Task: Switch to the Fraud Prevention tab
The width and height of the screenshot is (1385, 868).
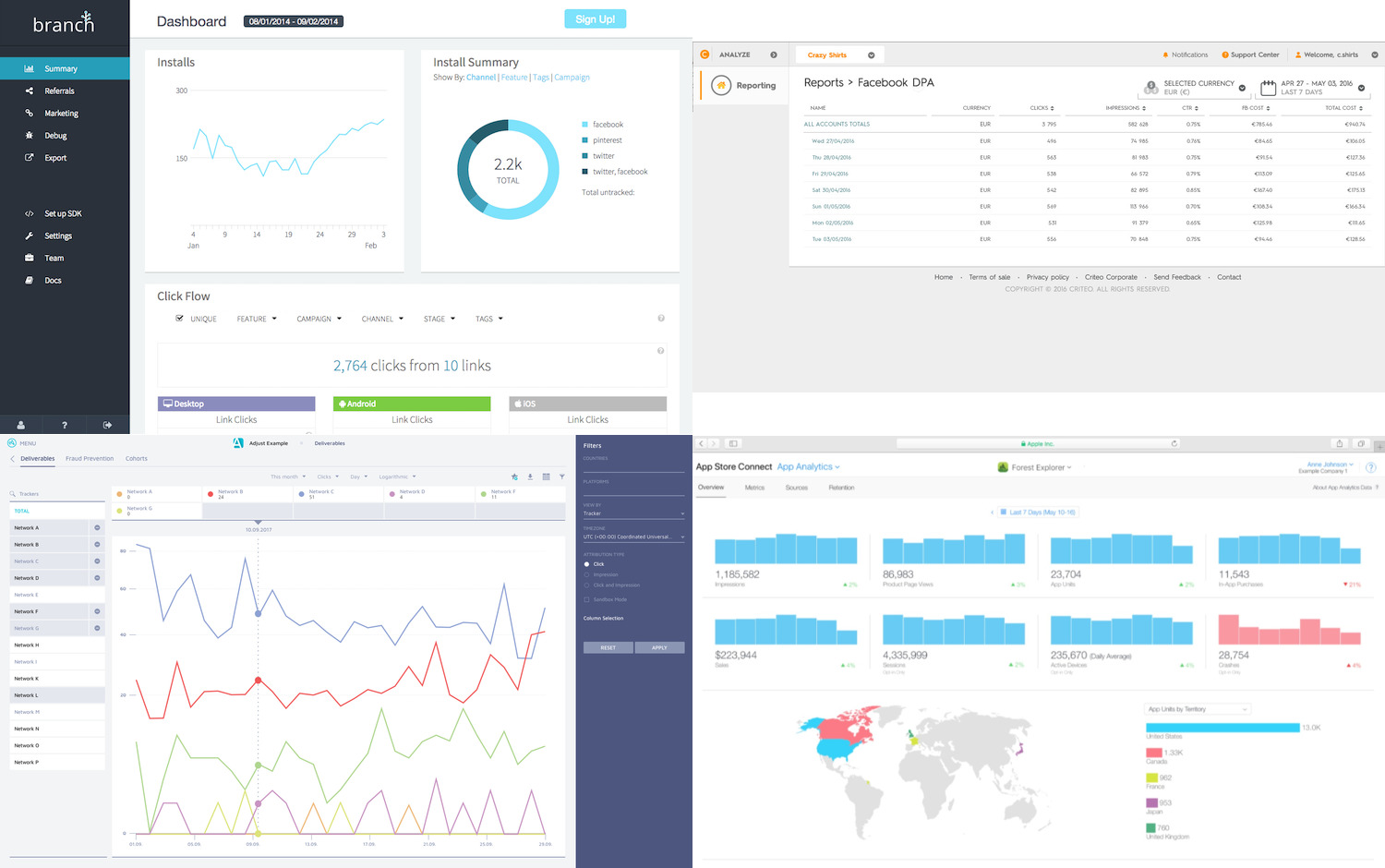Action: pos(90,458)
